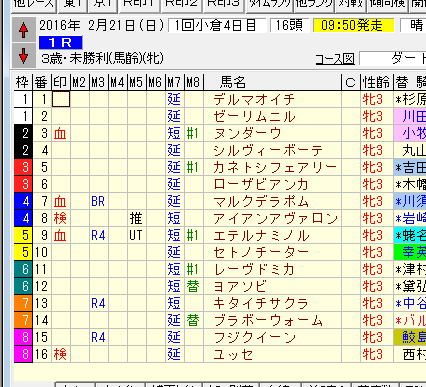Click the 検 mark for horse 8
This screenshot has width=426, height=387.
[60, 218]
